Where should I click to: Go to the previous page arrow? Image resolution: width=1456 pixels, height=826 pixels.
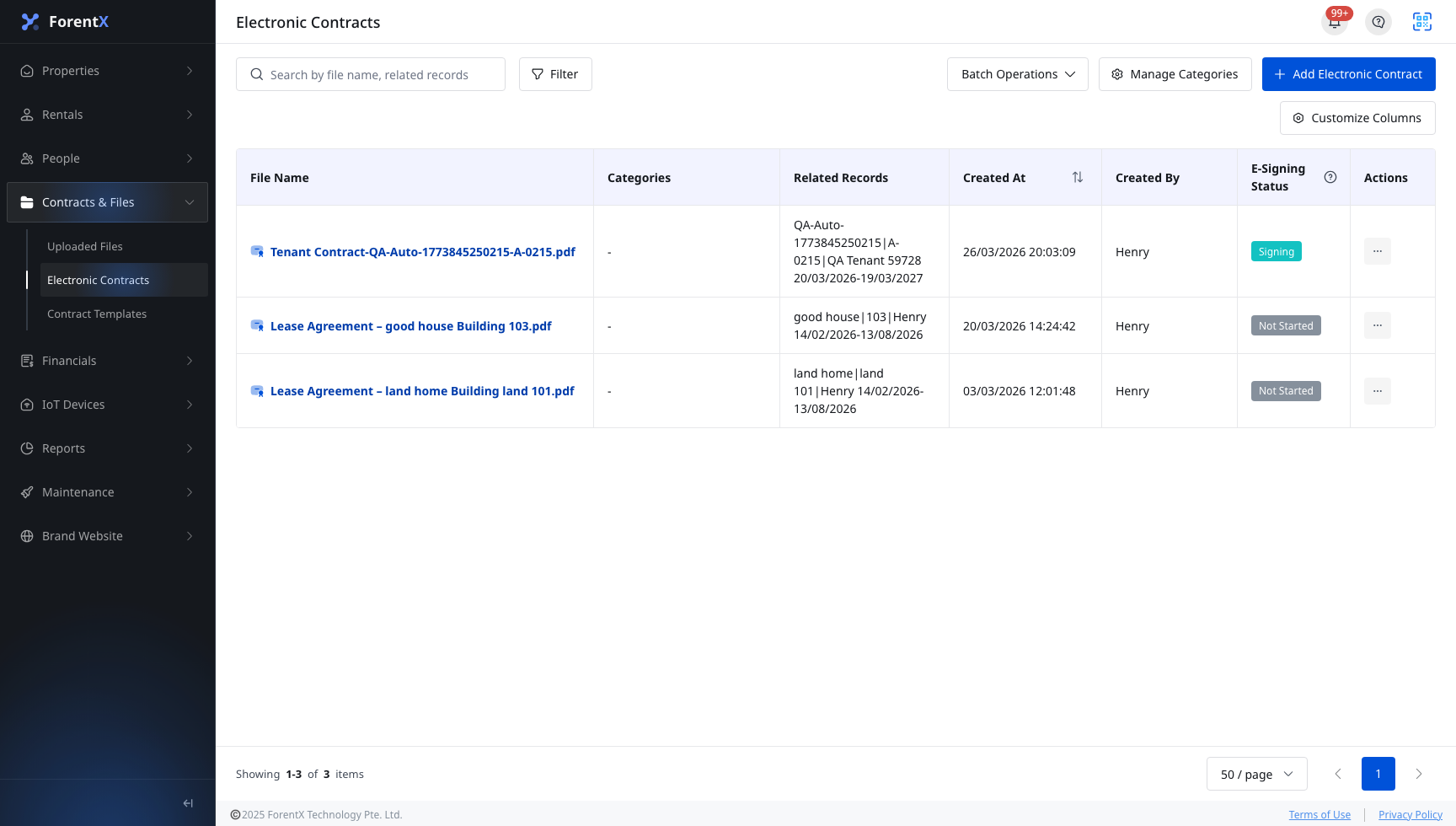(x=1338, y=774)
